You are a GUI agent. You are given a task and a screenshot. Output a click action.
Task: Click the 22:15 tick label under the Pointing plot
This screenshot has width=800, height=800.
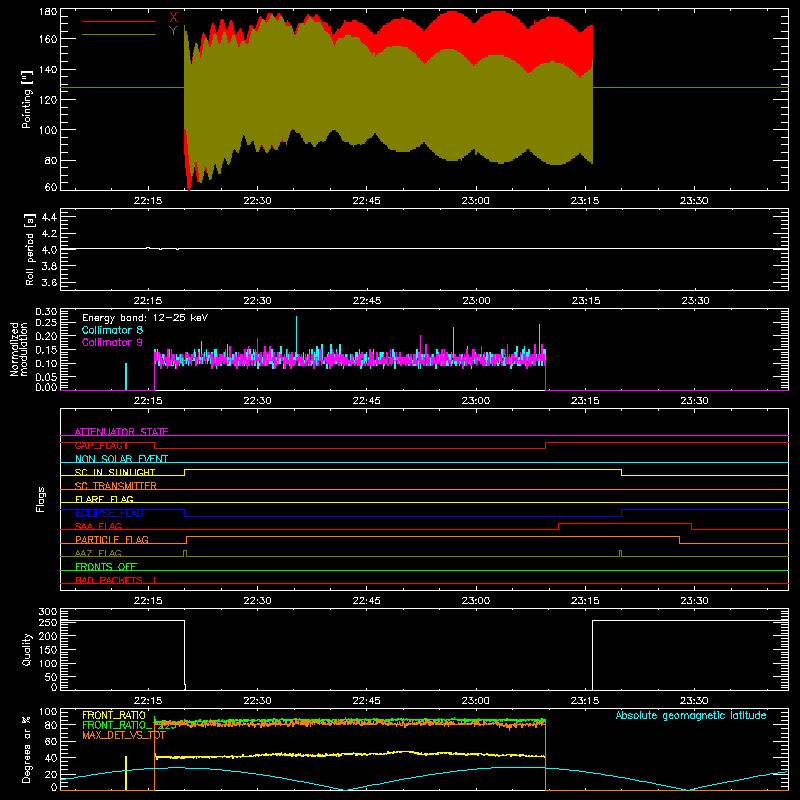click(148, 201)
